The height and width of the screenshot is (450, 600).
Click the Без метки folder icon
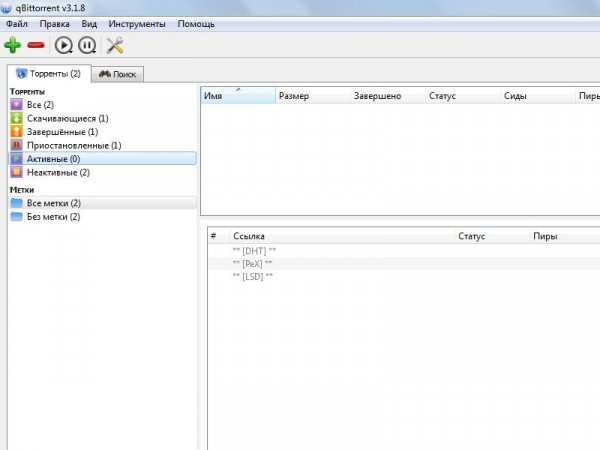16,217
